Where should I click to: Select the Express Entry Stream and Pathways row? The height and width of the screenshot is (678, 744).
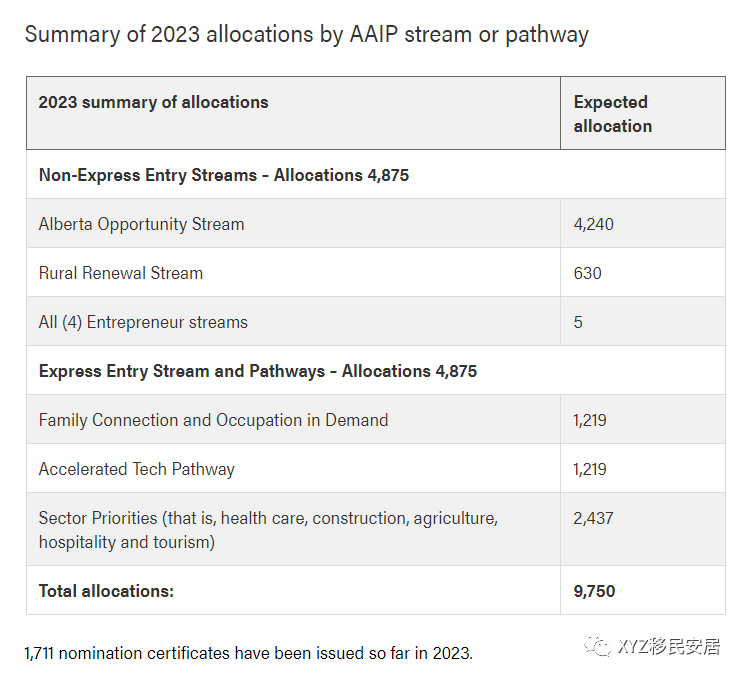(258, 371)
